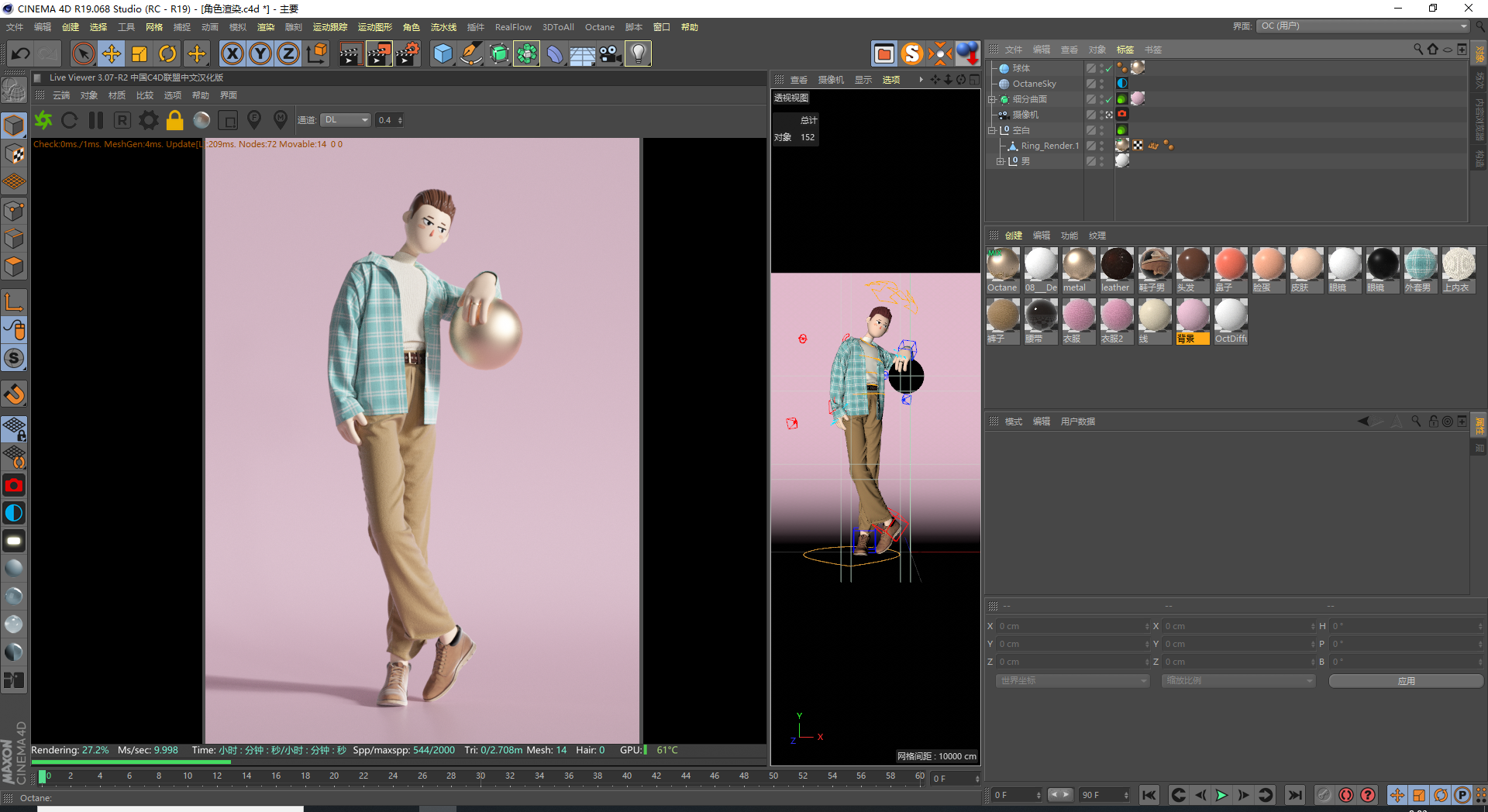Click the 应用 apply button
1488x812 pixels.
coord(1406,681)
